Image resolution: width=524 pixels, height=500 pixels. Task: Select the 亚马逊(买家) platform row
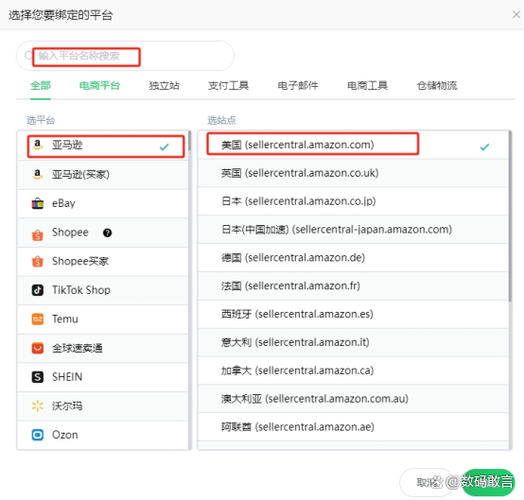pyautogui.click(x=103, y=175)
